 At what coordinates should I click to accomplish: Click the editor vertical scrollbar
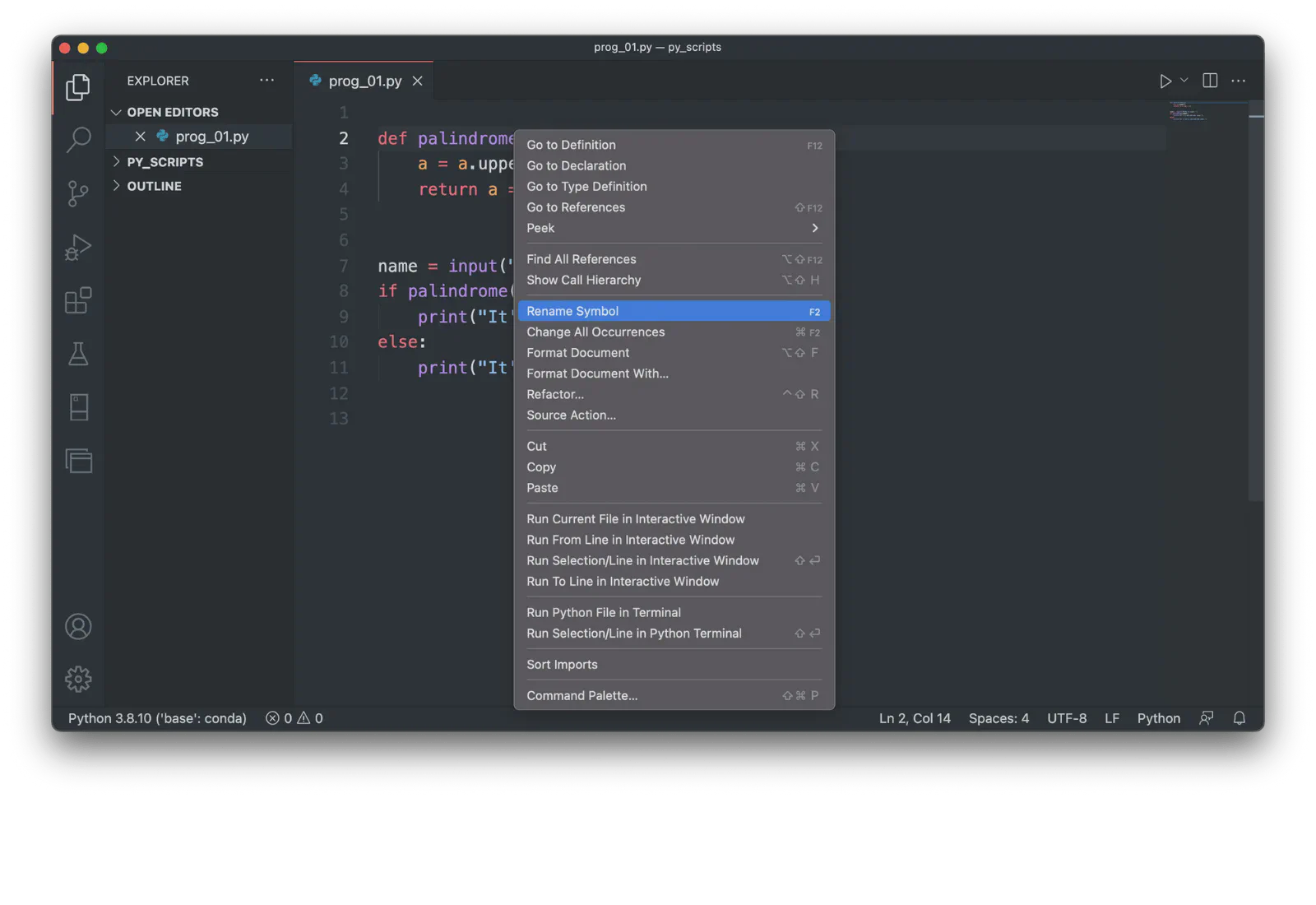click(1256, 300)
